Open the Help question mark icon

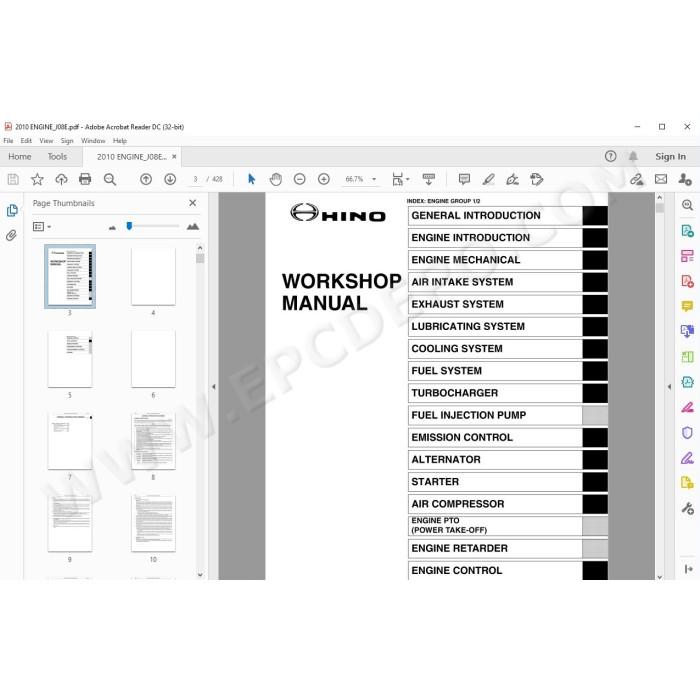tap(610, 156)
